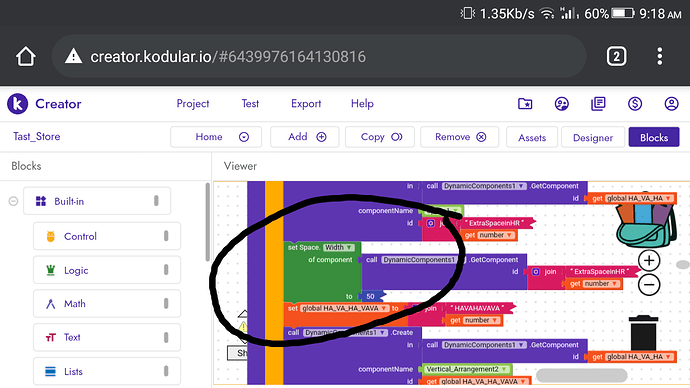Collapse the Built-in blocks tree
The width and height of the screenshot is (690, 388).
pyautogui.click(x=13, y=201)
